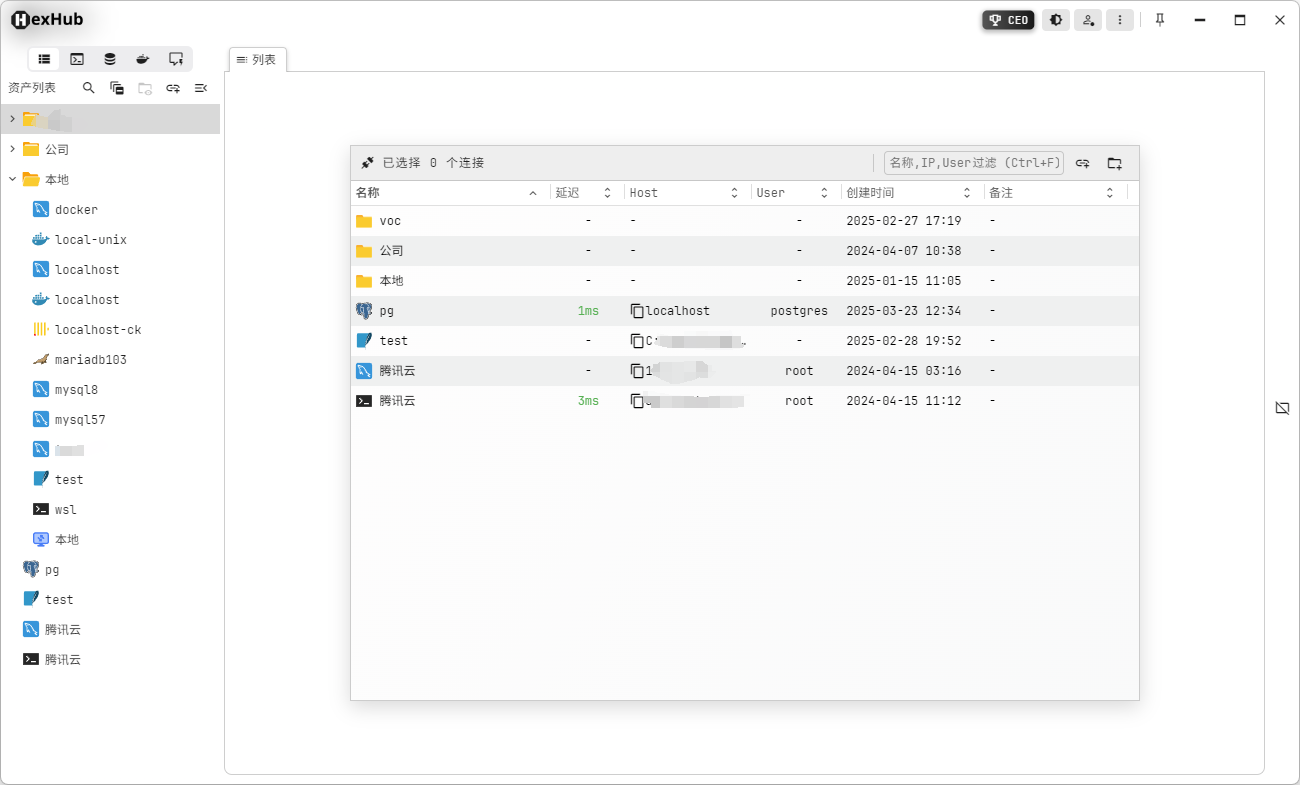
Task: Click the search icon beside 资产列表
Action: point(89,88)
